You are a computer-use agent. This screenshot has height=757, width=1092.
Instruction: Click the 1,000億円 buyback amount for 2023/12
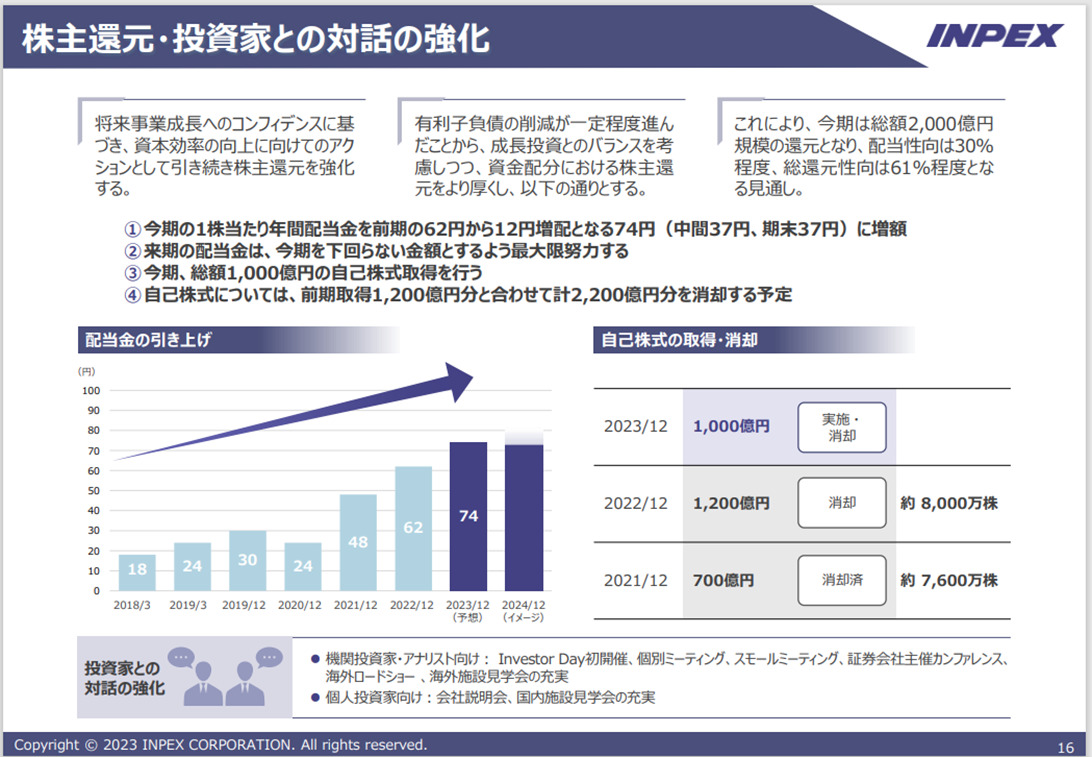click(732, 424)
